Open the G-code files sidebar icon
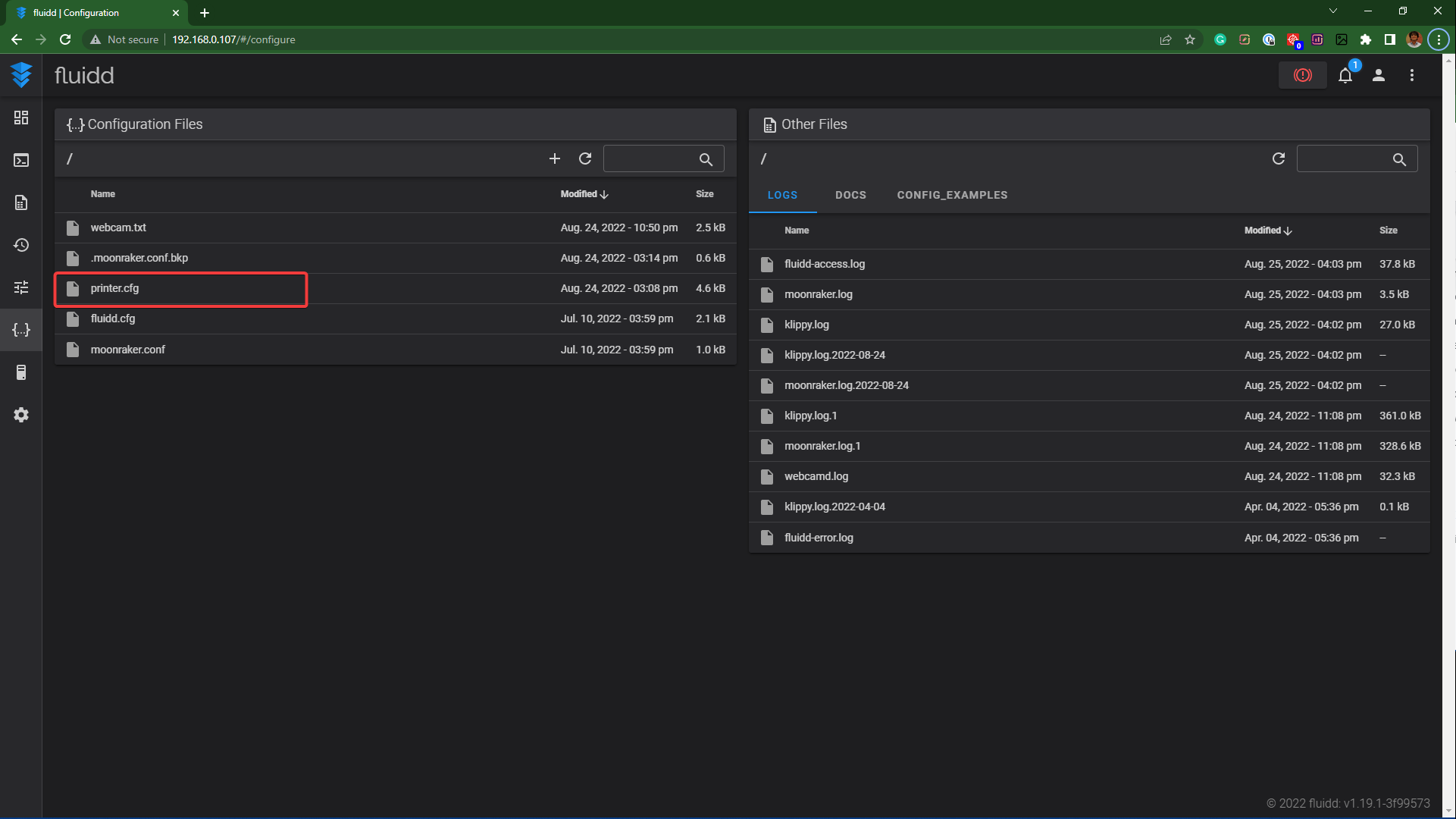Viewport: 1456px width, 819px height. [x=21, y=202]
